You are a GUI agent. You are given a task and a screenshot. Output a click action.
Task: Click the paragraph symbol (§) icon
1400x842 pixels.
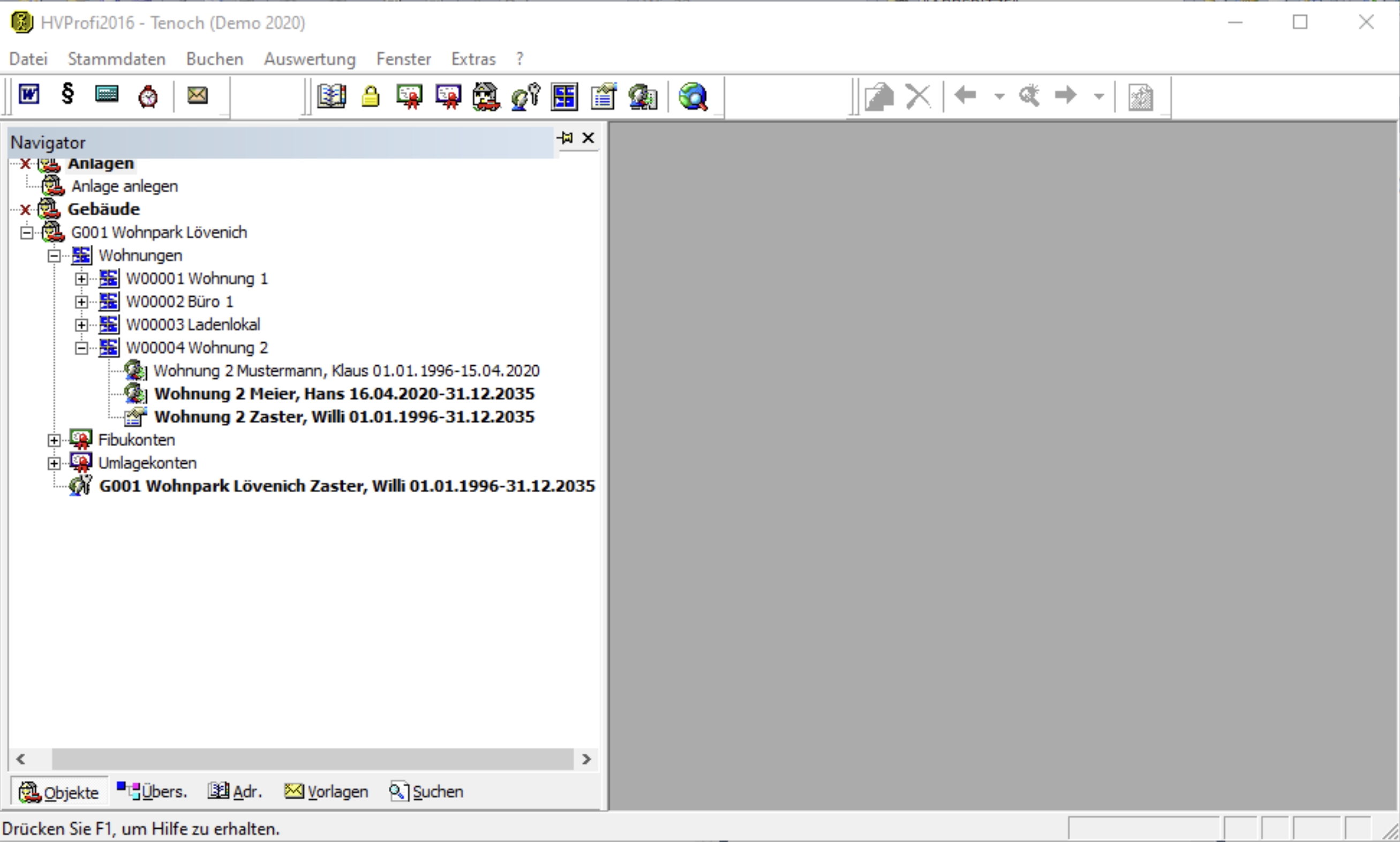(67, 94)
